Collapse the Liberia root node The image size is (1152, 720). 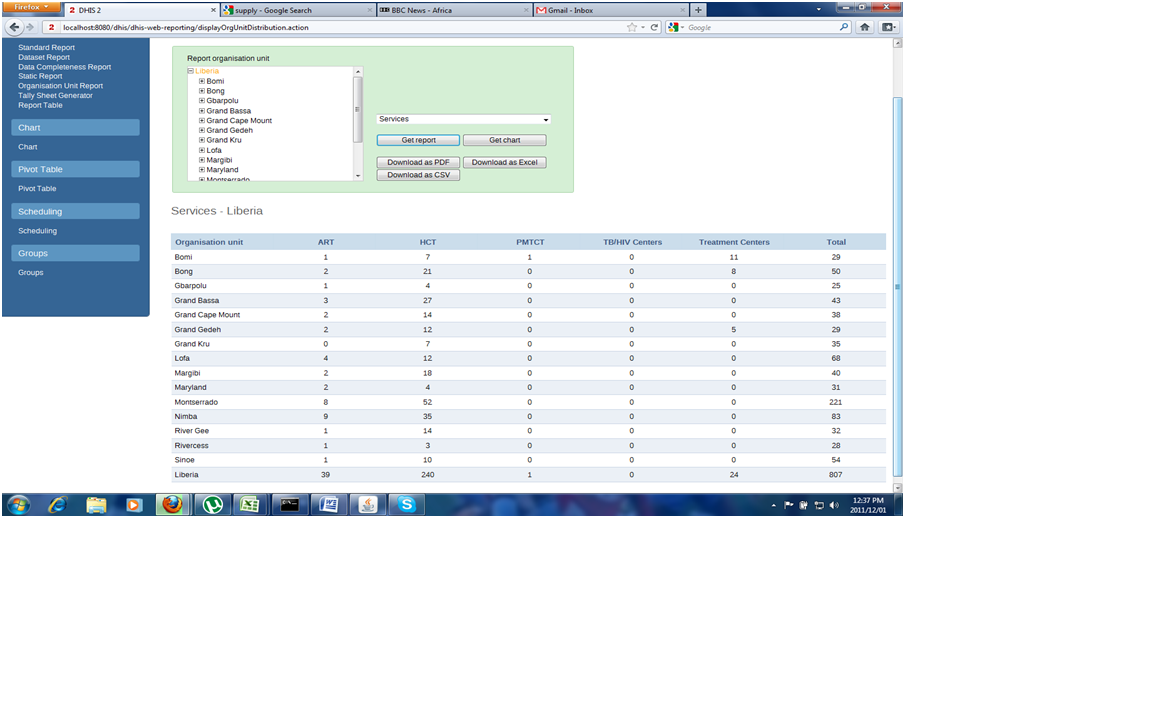[190, 71]
